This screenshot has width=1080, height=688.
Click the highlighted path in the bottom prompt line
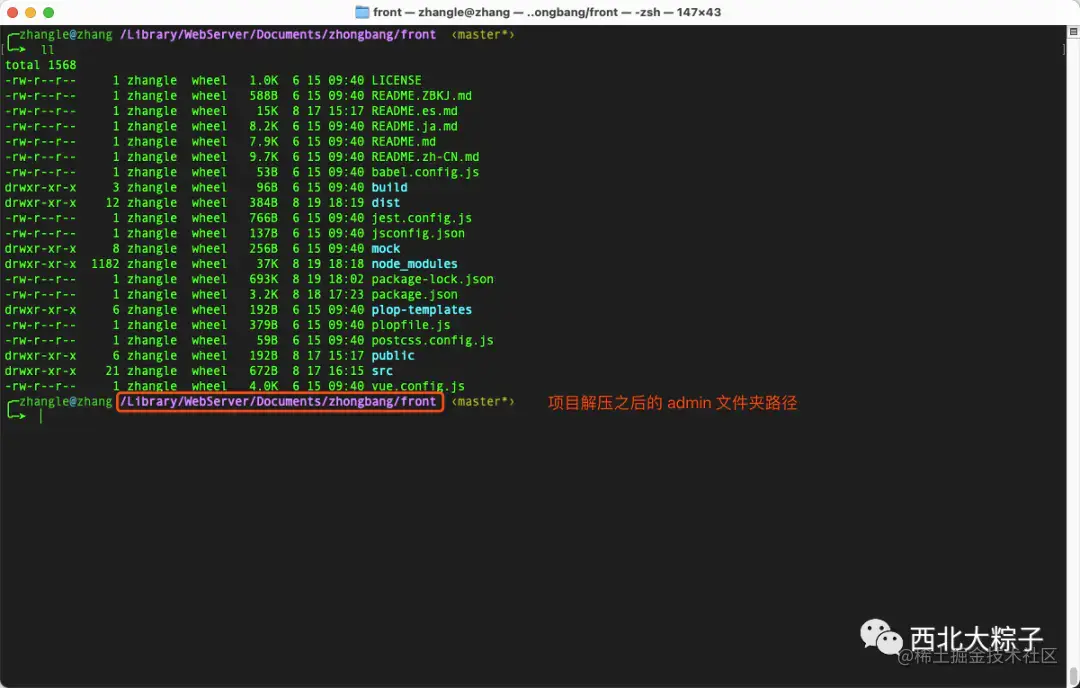280,402
